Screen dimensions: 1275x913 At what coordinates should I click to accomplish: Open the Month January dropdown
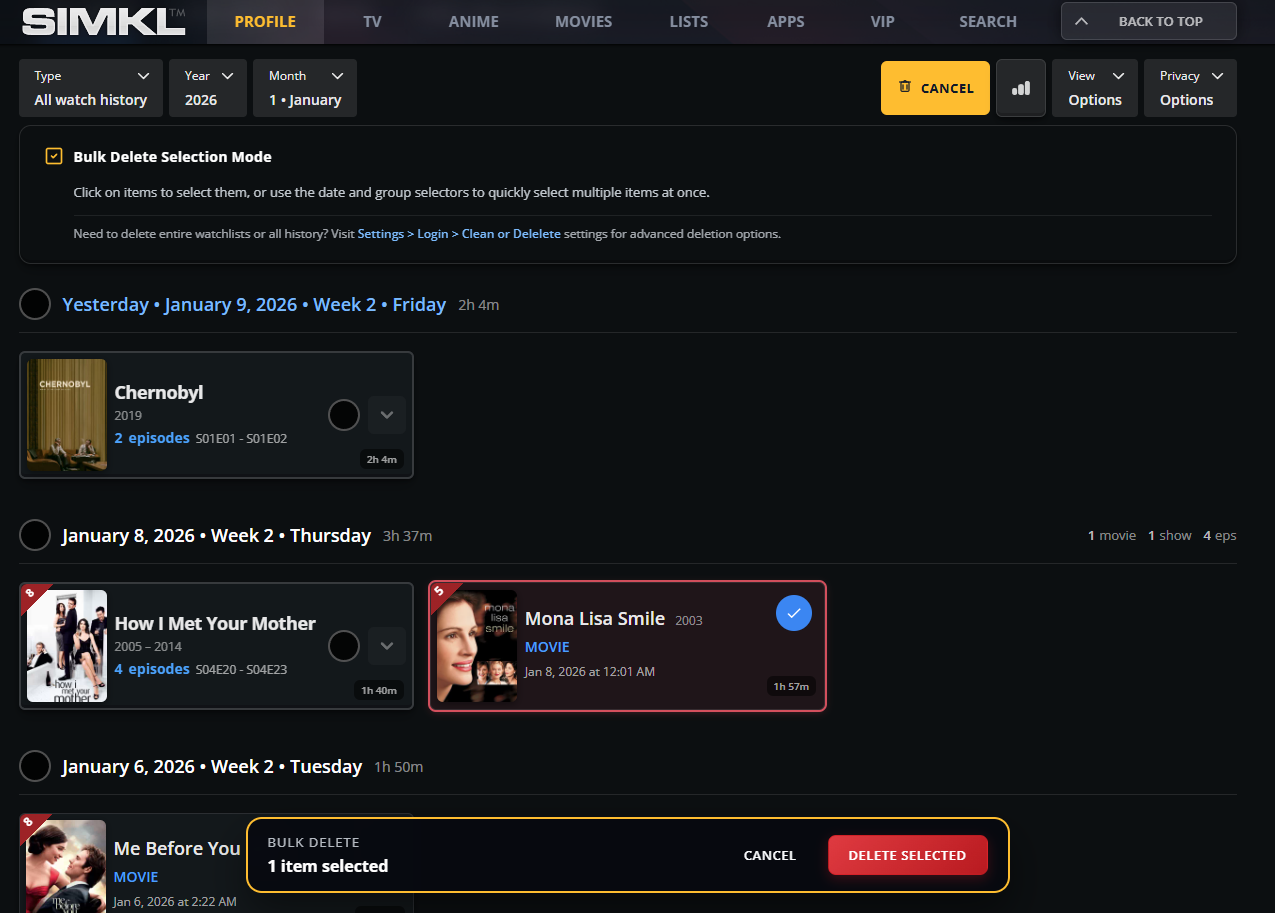[x=305, y=88]
